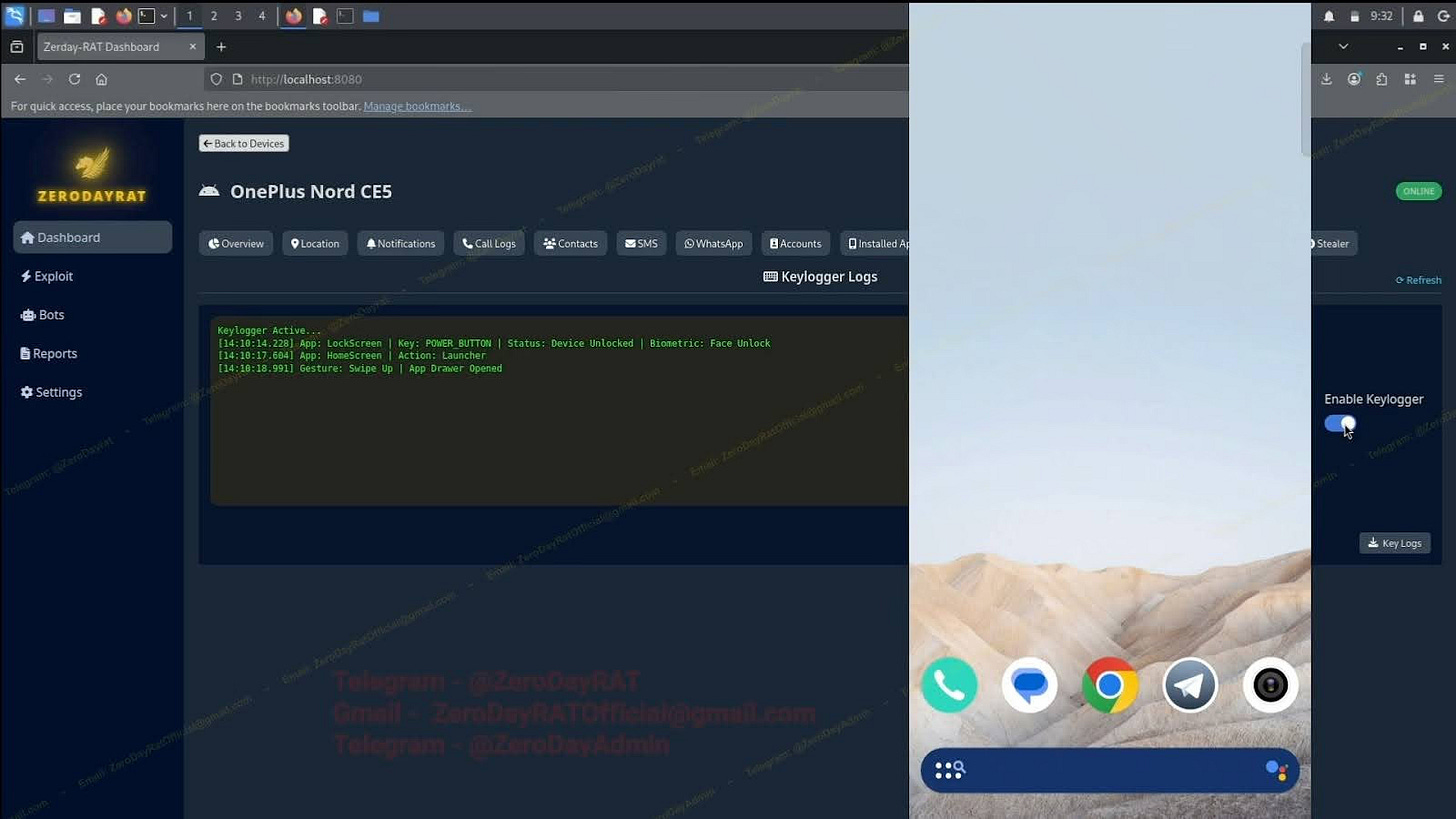Open the list all tabs chevron
Screen dimensions: 1456x819
point(1343,46)
